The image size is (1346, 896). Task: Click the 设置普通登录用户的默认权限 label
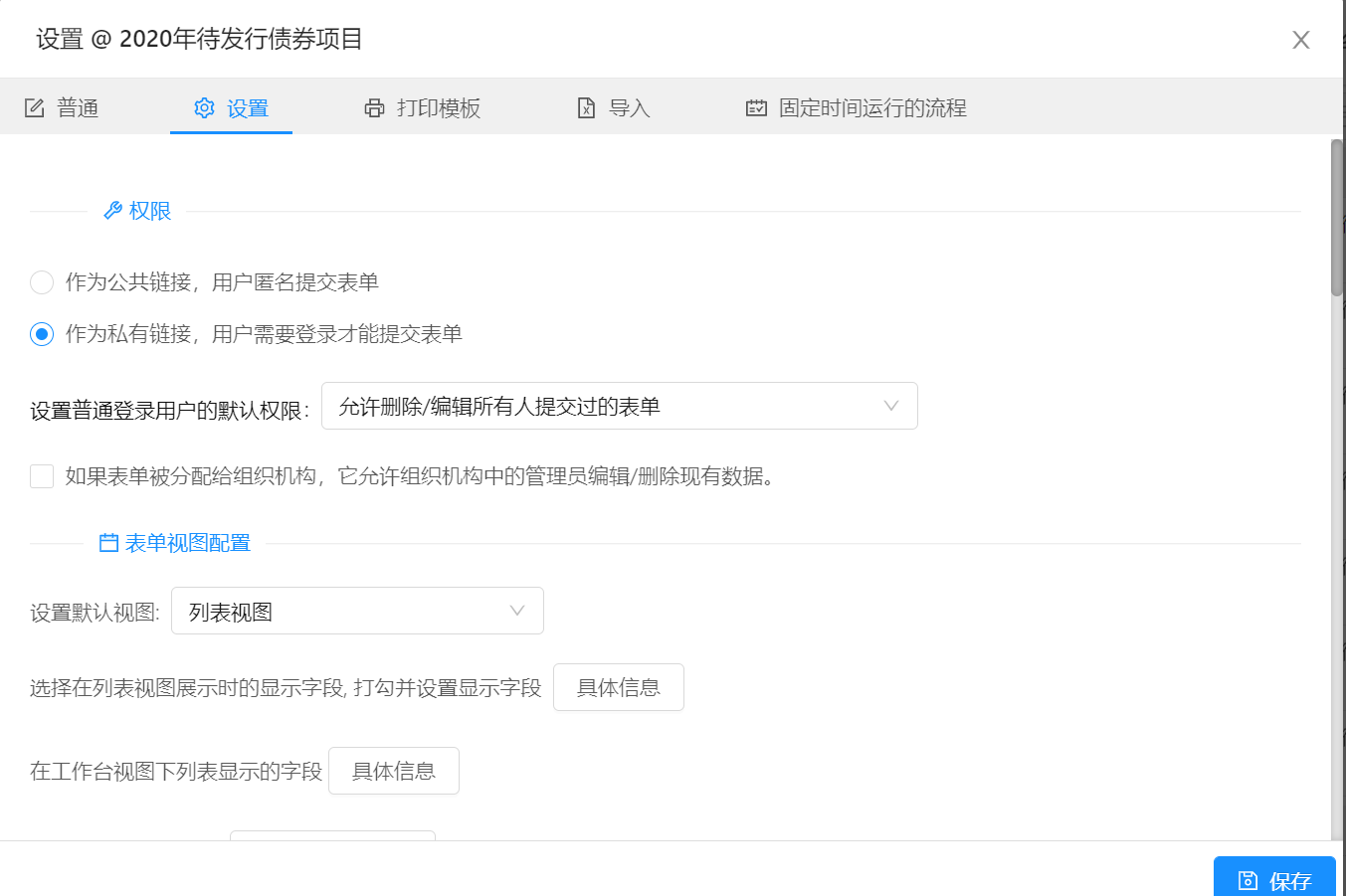tap(169, 411)
